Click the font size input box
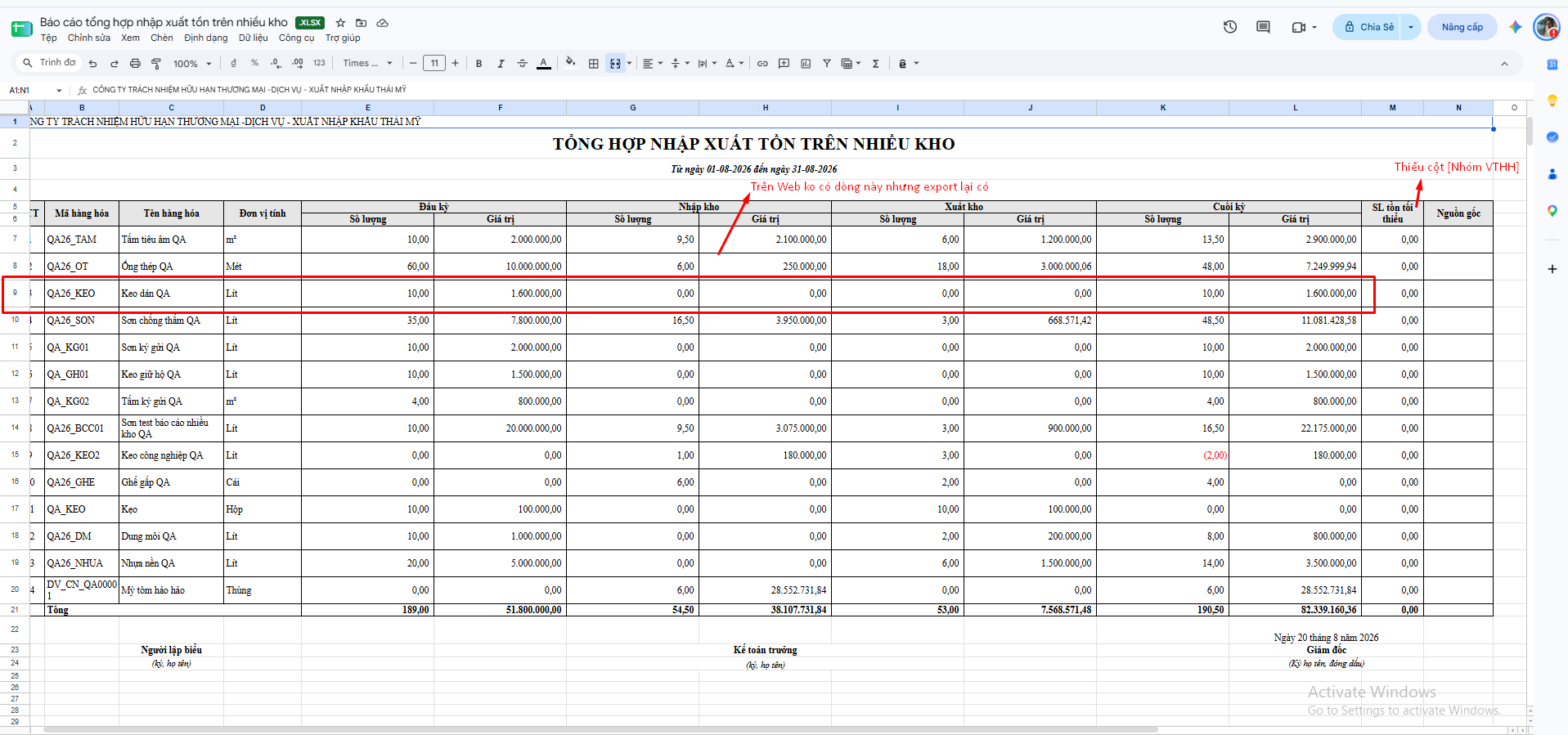The height and width of the screenshot is (735, 1568). click(x=434, y=63)
